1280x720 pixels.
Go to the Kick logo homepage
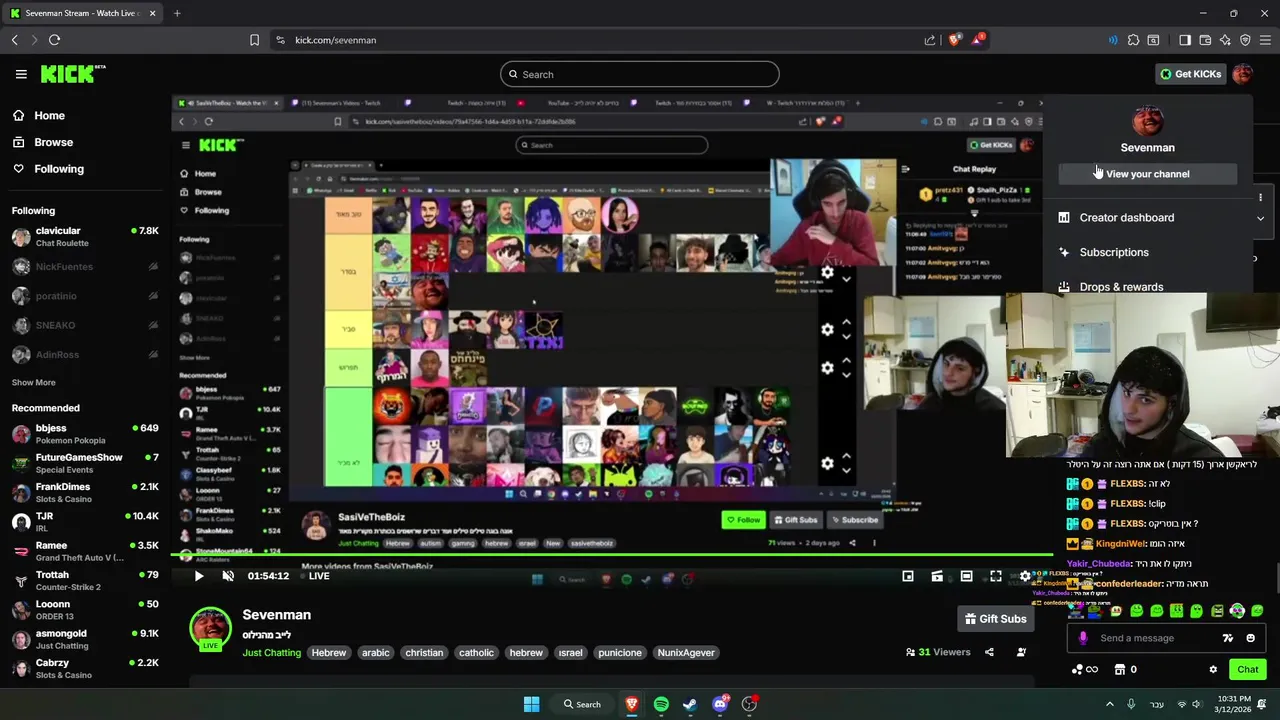(x=73, y=74)
